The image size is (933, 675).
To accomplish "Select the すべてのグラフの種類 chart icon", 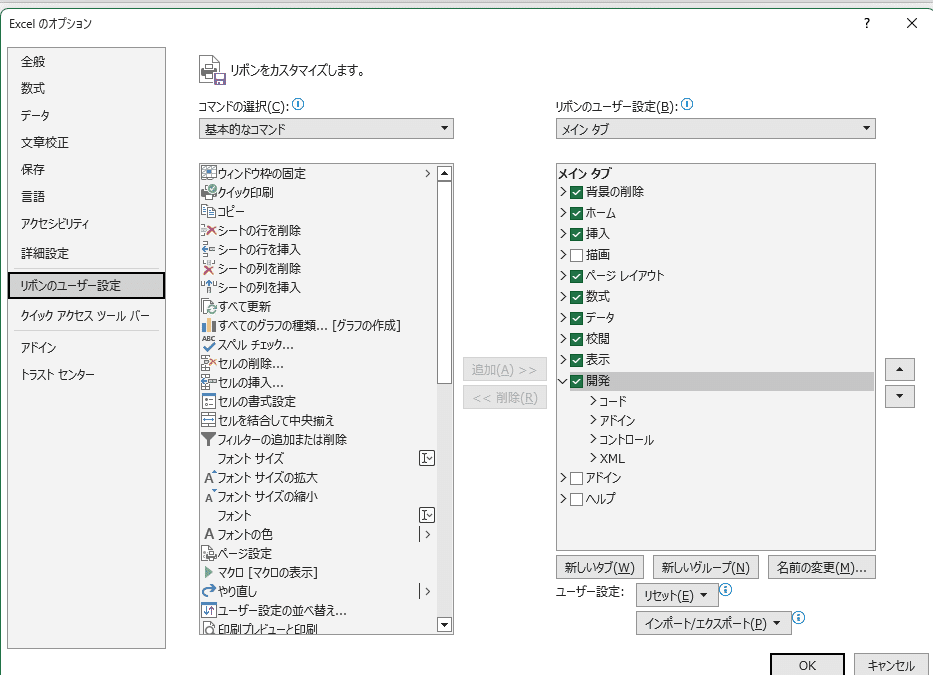I will 208,326.
